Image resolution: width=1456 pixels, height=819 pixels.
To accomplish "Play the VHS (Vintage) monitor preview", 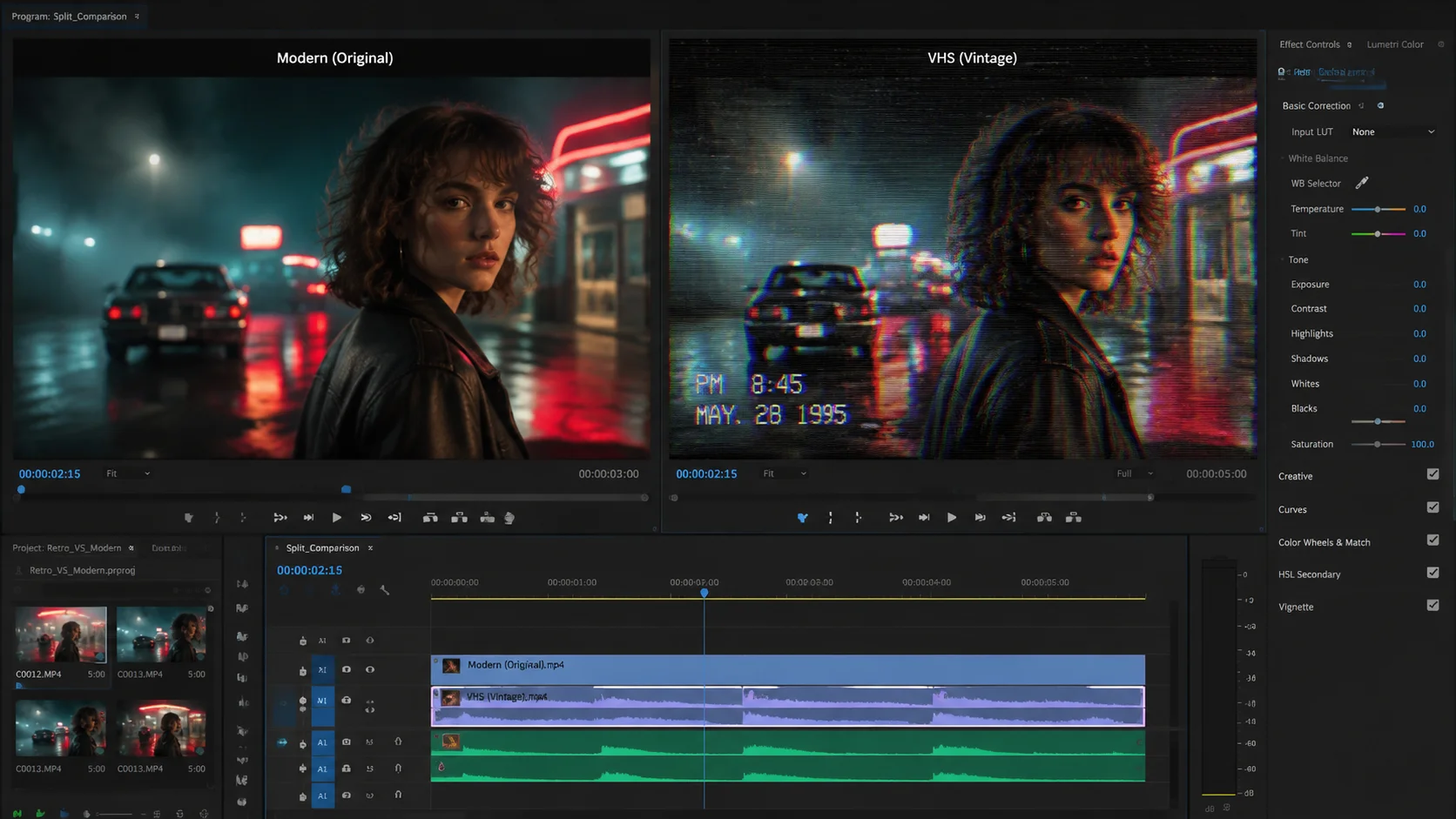I will coord(952,518).
